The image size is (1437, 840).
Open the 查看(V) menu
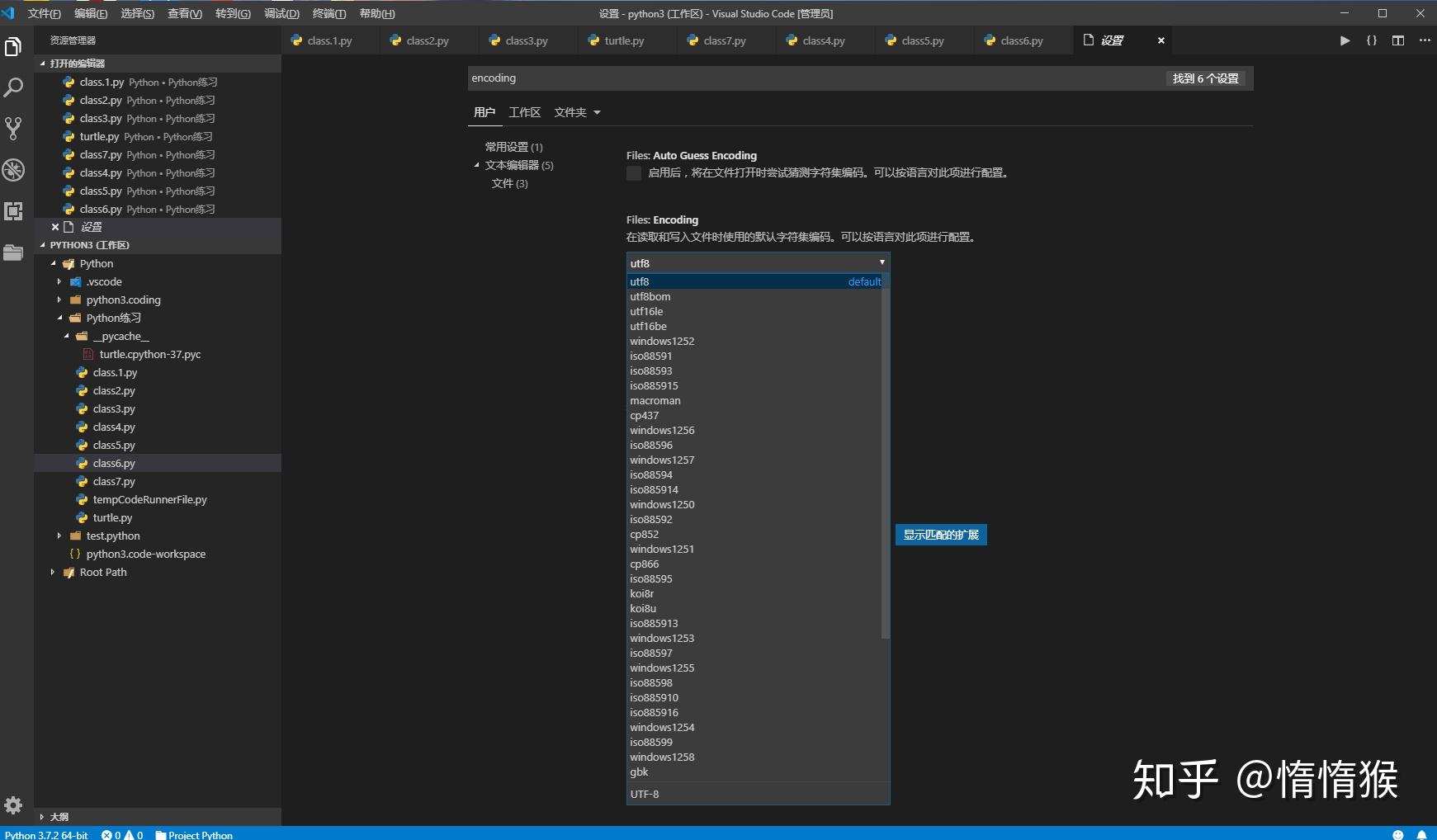tap(185, 13)
